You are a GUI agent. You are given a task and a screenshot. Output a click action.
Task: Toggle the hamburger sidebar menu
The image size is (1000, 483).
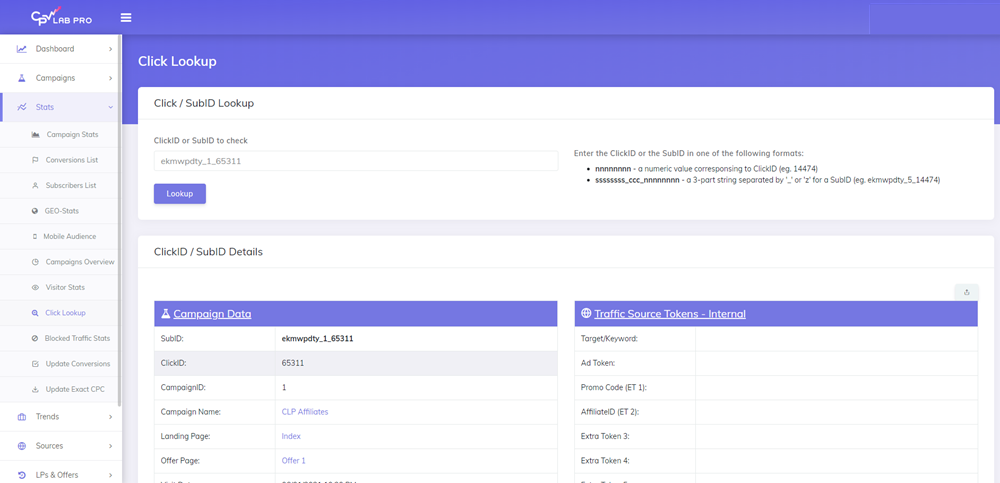point(126,17)
